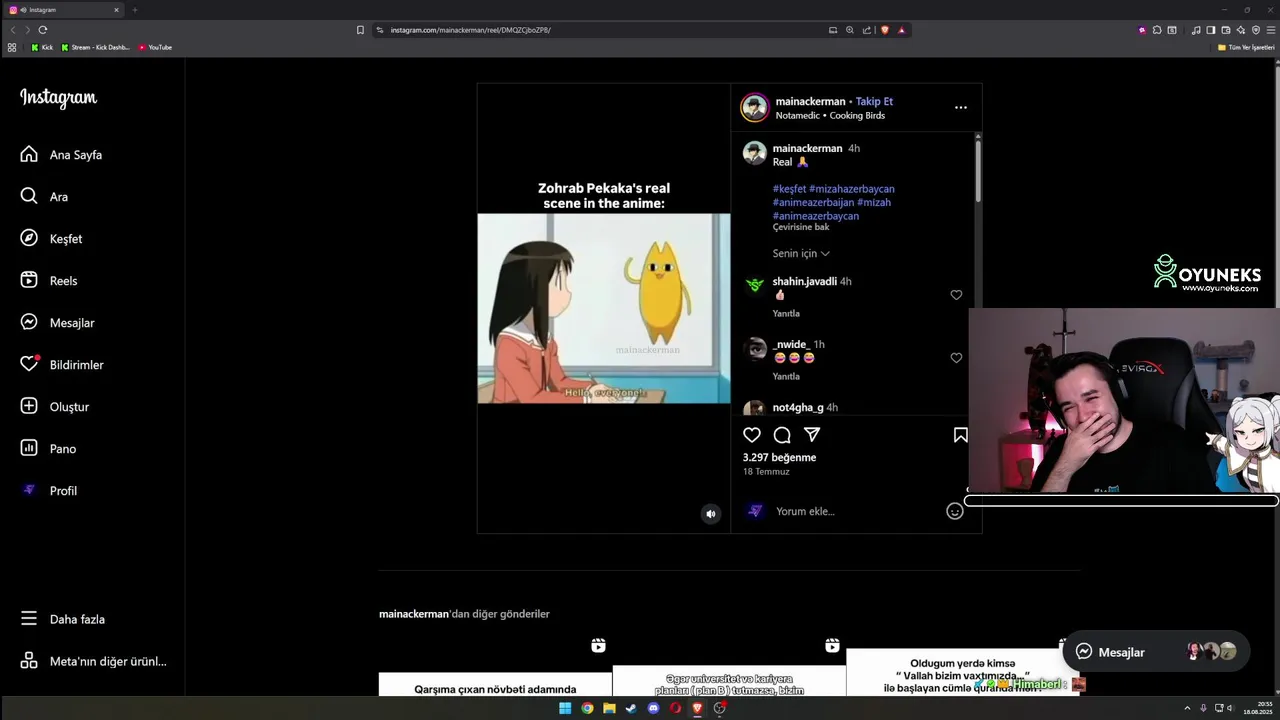Open Discord from the taskbar

coord(653,708)
